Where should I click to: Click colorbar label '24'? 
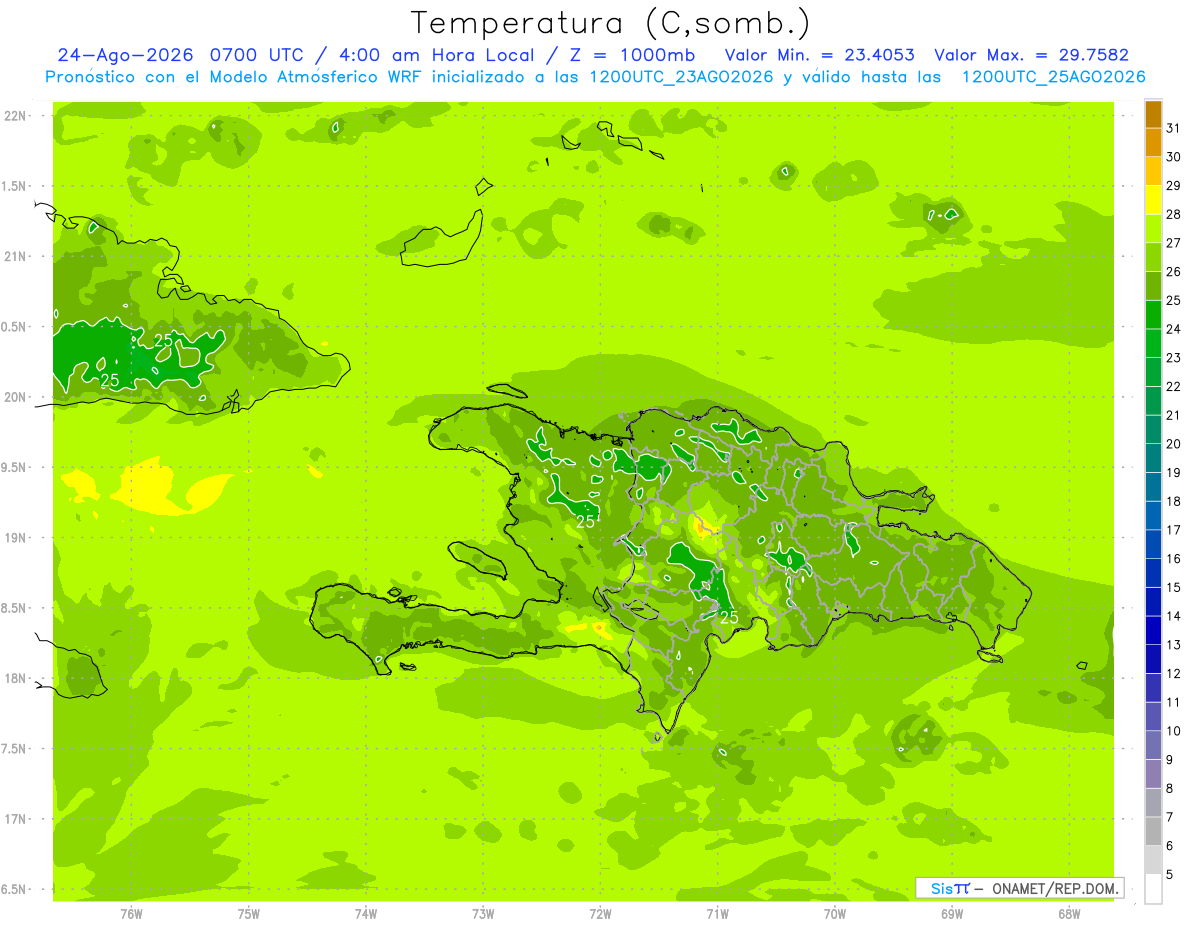tap(1174, 329)
